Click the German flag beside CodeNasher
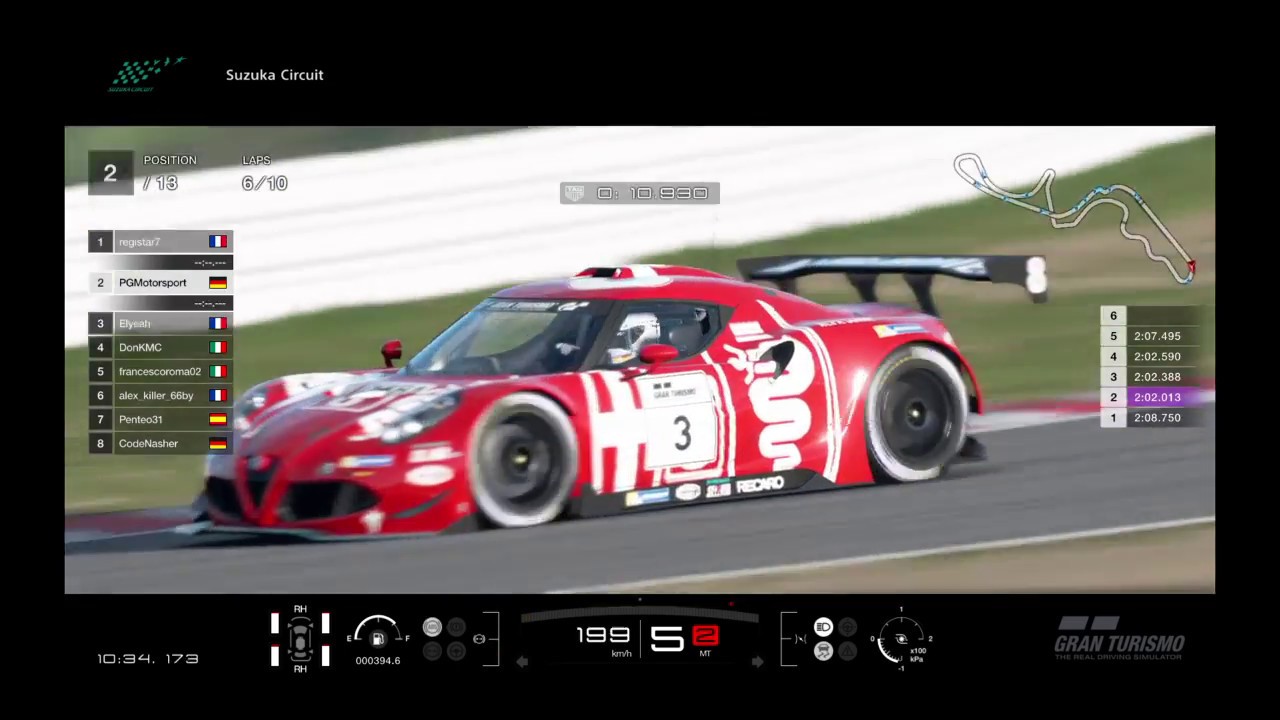The width and height of the screenshot is (1280, 720). click(218, 443)
